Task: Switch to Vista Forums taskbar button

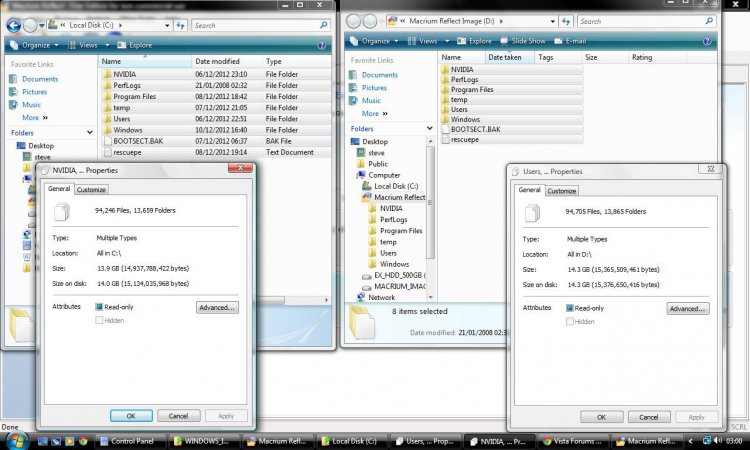Action: pos(574,441)
